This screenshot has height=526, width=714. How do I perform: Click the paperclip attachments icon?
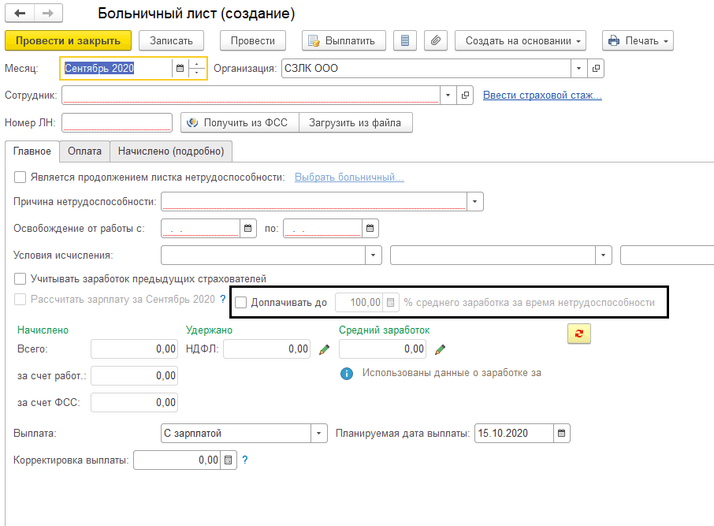[x=435, y=41]
